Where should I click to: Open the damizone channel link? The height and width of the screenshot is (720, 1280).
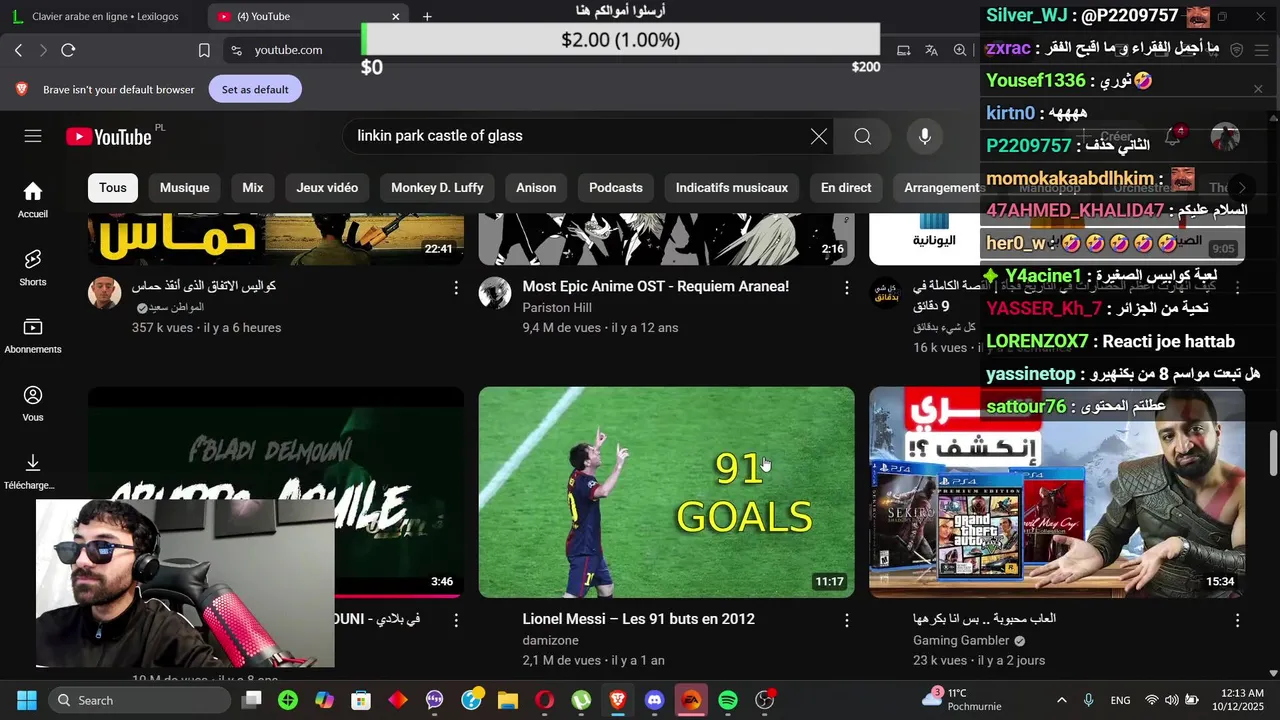pyautogui.click(x=550, y=640)
